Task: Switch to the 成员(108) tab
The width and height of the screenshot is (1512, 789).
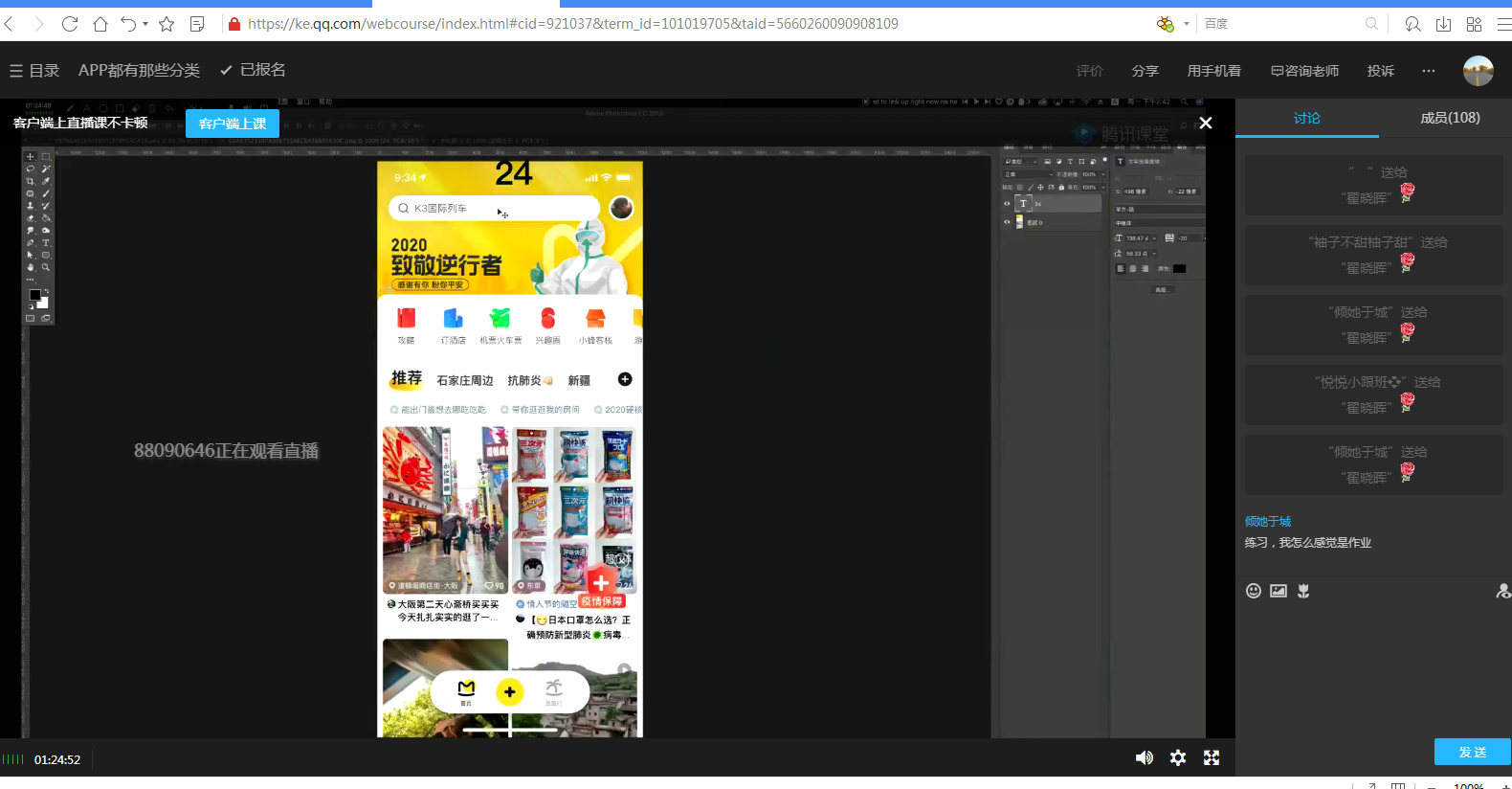Action: (1449, 118)
